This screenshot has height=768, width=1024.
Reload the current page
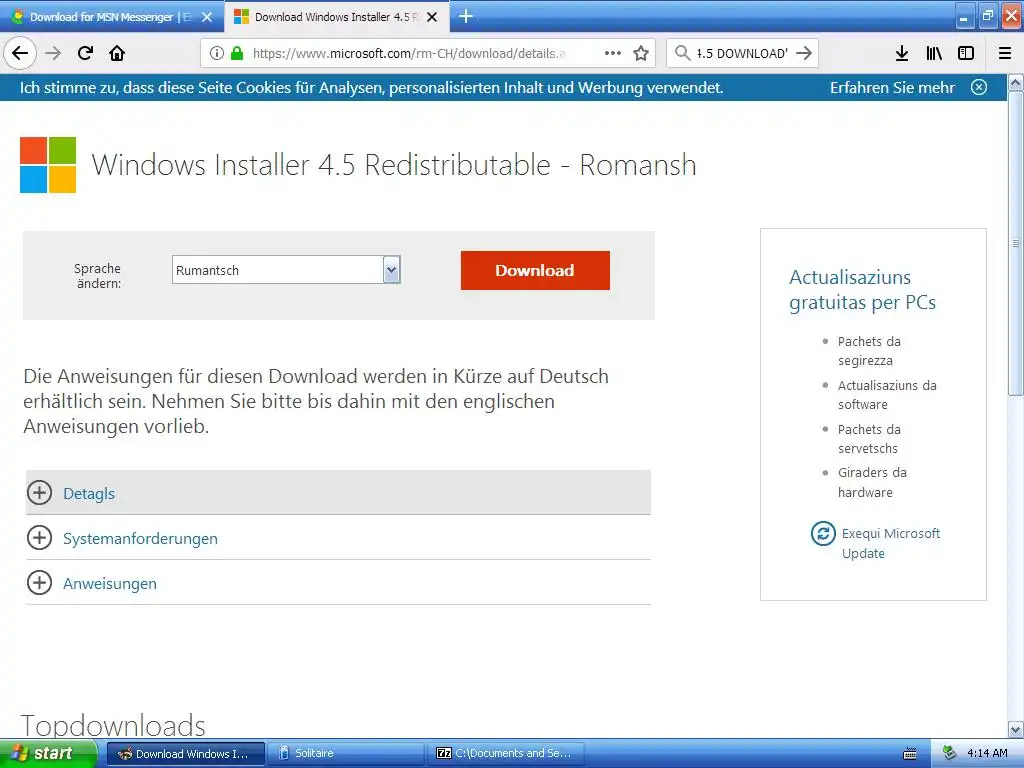pos(85,53)
